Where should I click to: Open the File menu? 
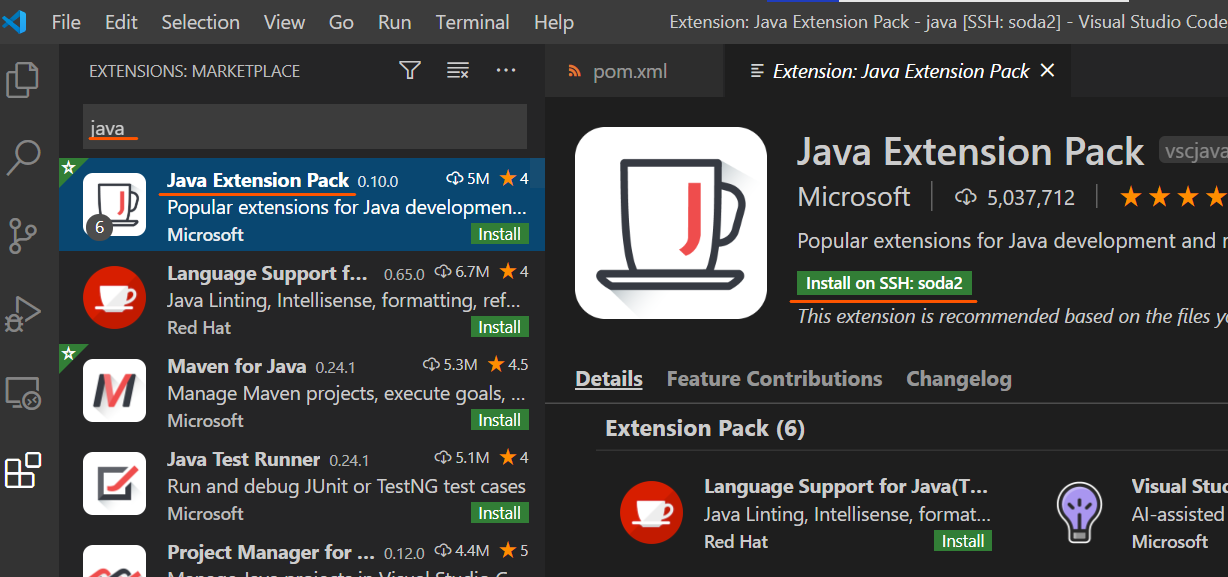(66, 22)
